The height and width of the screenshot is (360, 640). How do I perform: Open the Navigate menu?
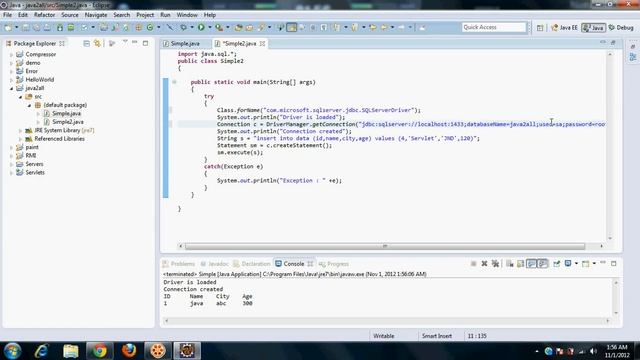(96, 15)
